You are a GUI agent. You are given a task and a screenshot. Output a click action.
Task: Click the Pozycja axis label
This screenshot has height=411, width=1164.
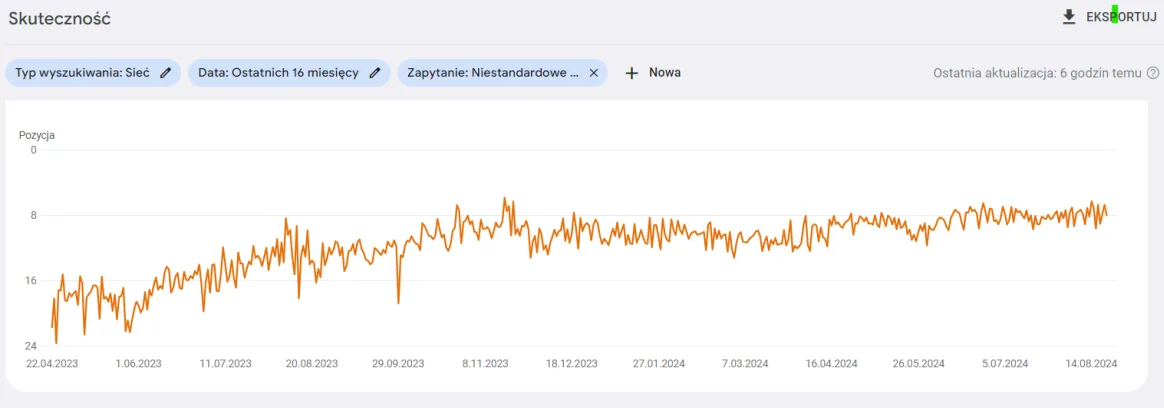click(37, 135)
